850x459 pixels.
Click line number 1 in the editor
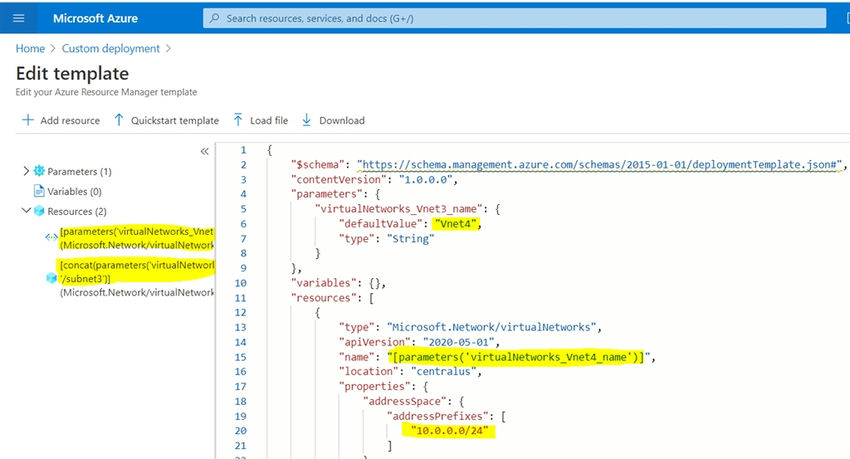point(243,150)
